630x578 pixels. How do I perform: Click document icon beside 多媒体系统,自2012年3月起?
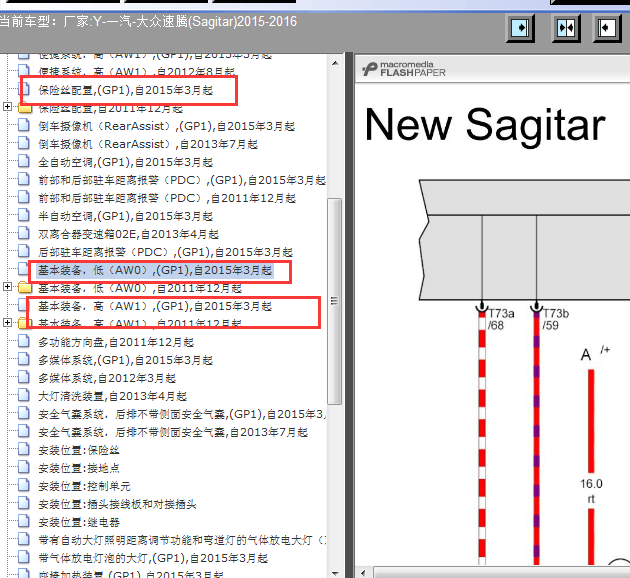[x=24, y=378]
